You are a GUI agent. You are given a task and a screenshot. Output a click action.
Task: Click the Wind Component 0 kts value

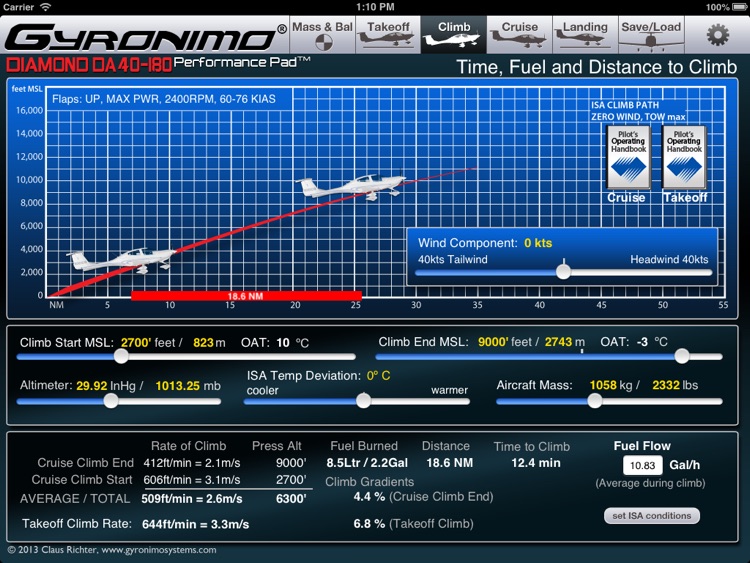coord(538,243)
